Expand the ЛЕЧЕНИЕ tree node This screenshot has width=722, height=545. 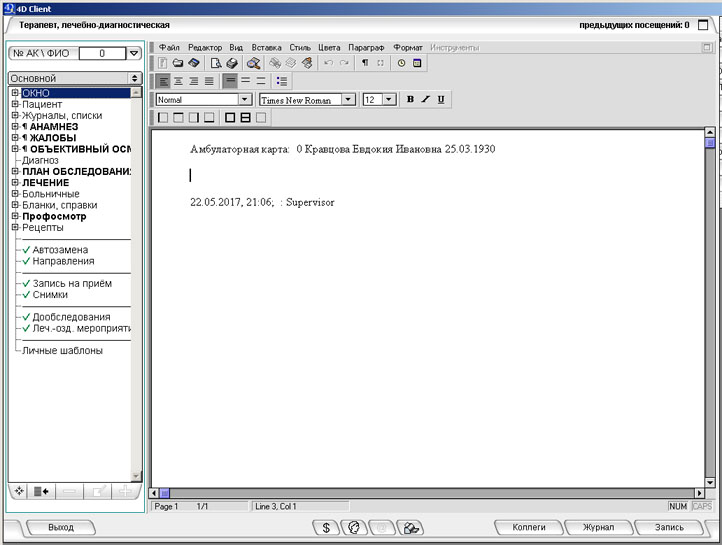pos(15,183)
